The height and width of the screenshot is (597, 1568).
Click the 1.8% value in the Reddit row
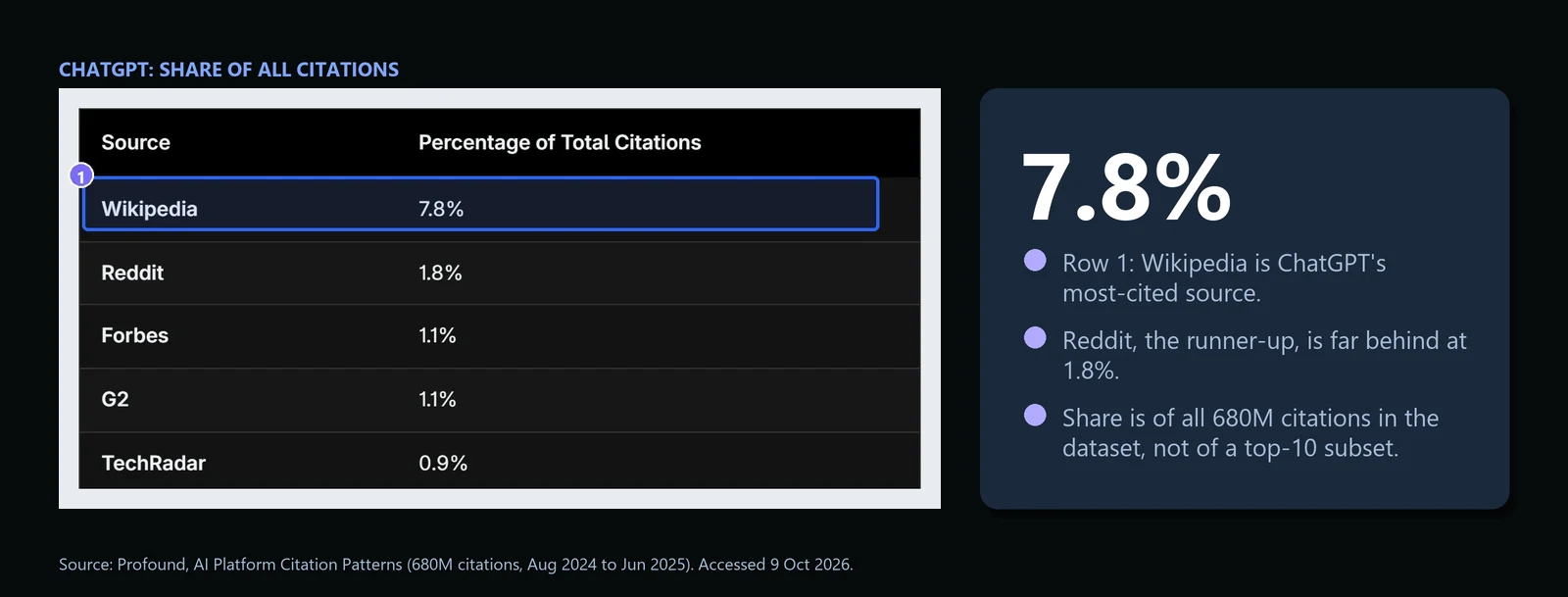point(440,273)
